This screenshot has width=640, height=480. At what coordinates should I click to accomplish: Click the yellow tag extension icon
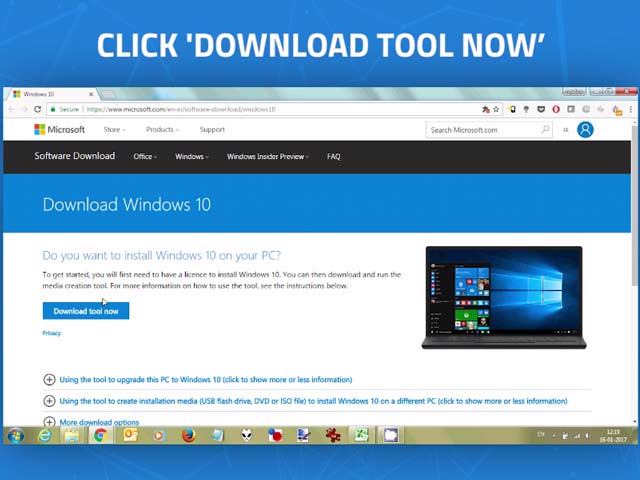pyautogui.click(x=511, y=109)
